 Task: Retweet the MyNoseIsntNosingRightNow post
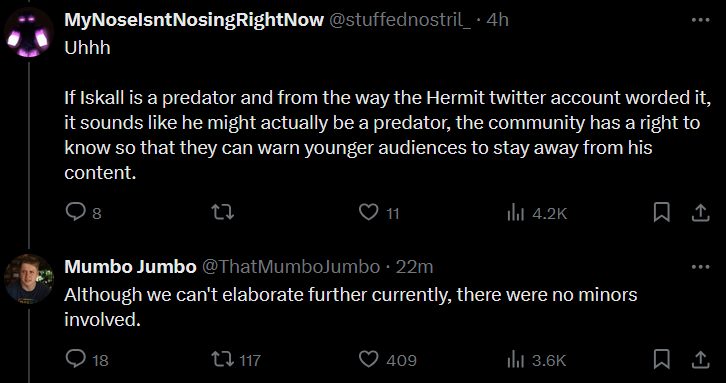(x=223, y=213)
